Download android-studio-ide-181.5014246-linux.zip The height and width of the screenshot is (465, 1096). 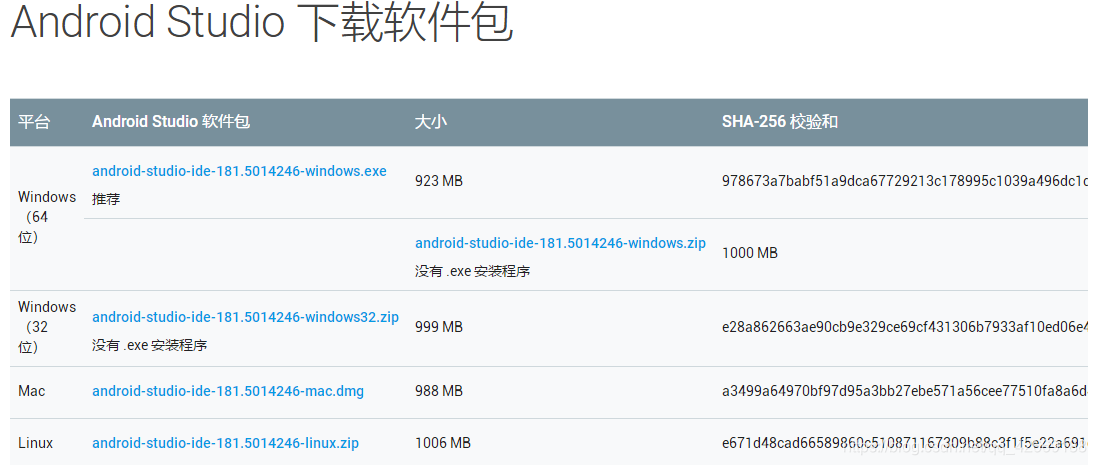pos(226,443)
